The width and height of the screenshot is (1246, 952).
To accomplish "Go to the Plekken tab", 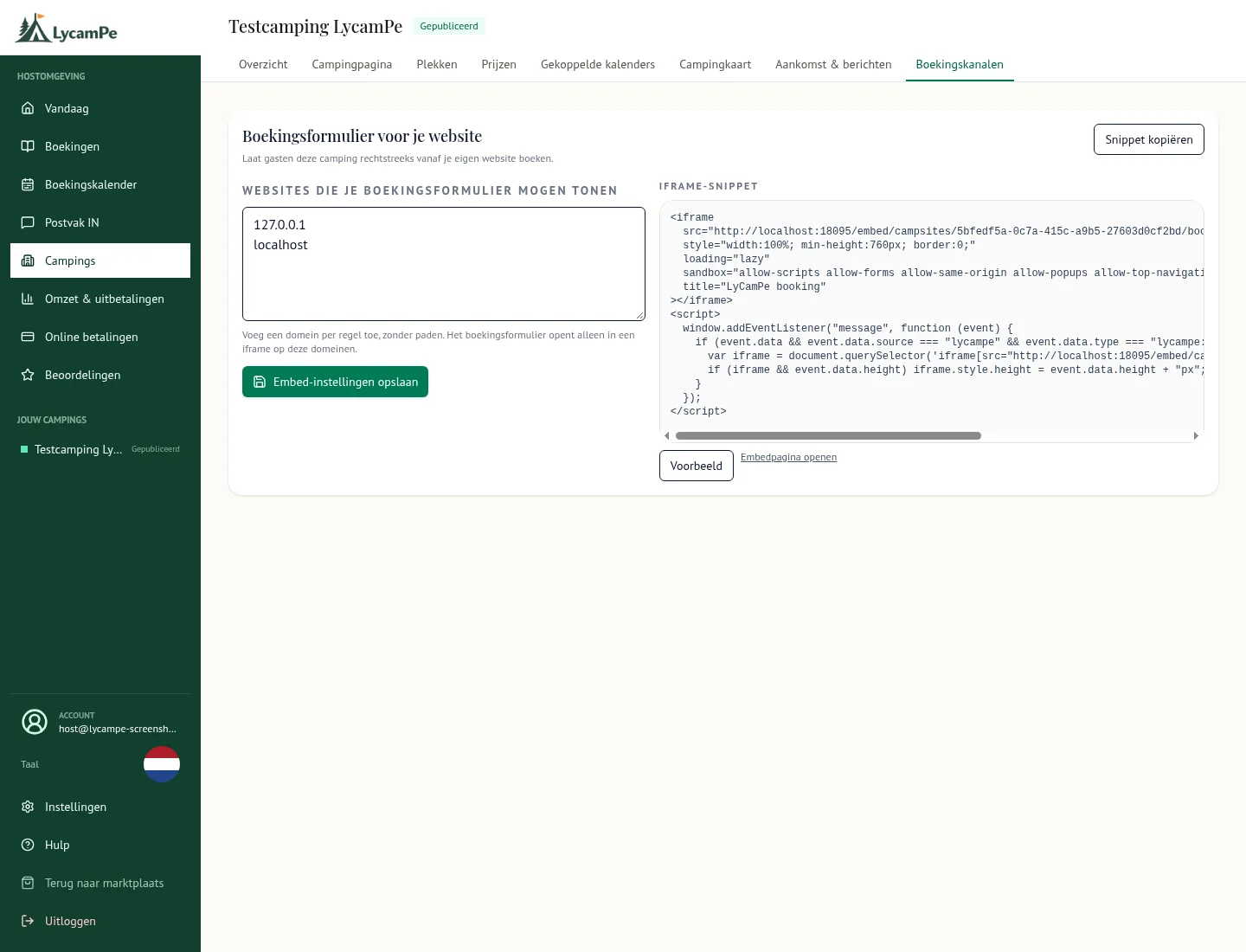I will 437,64.
